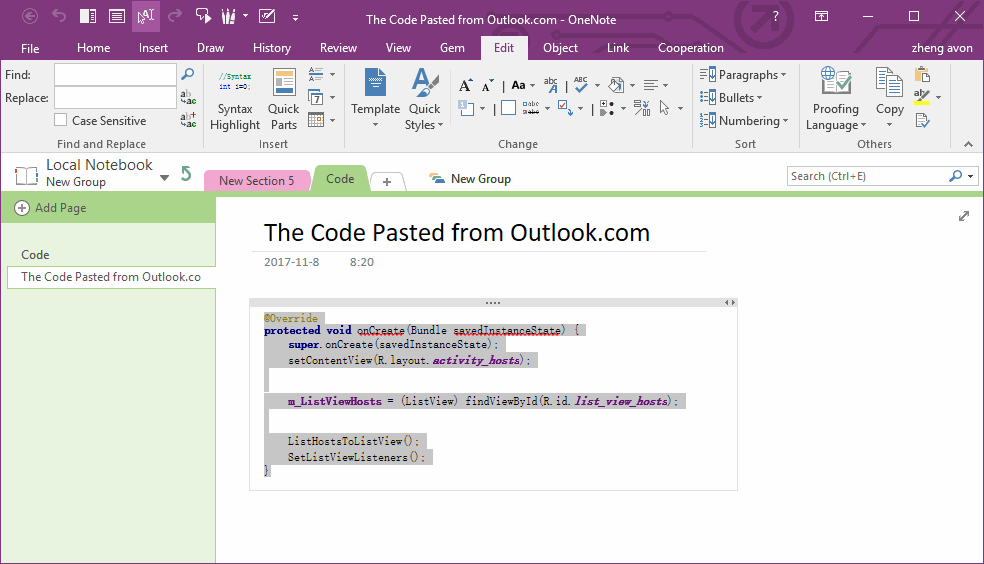
Task: Open the Cooperation tab
Action: coord(690,48)
